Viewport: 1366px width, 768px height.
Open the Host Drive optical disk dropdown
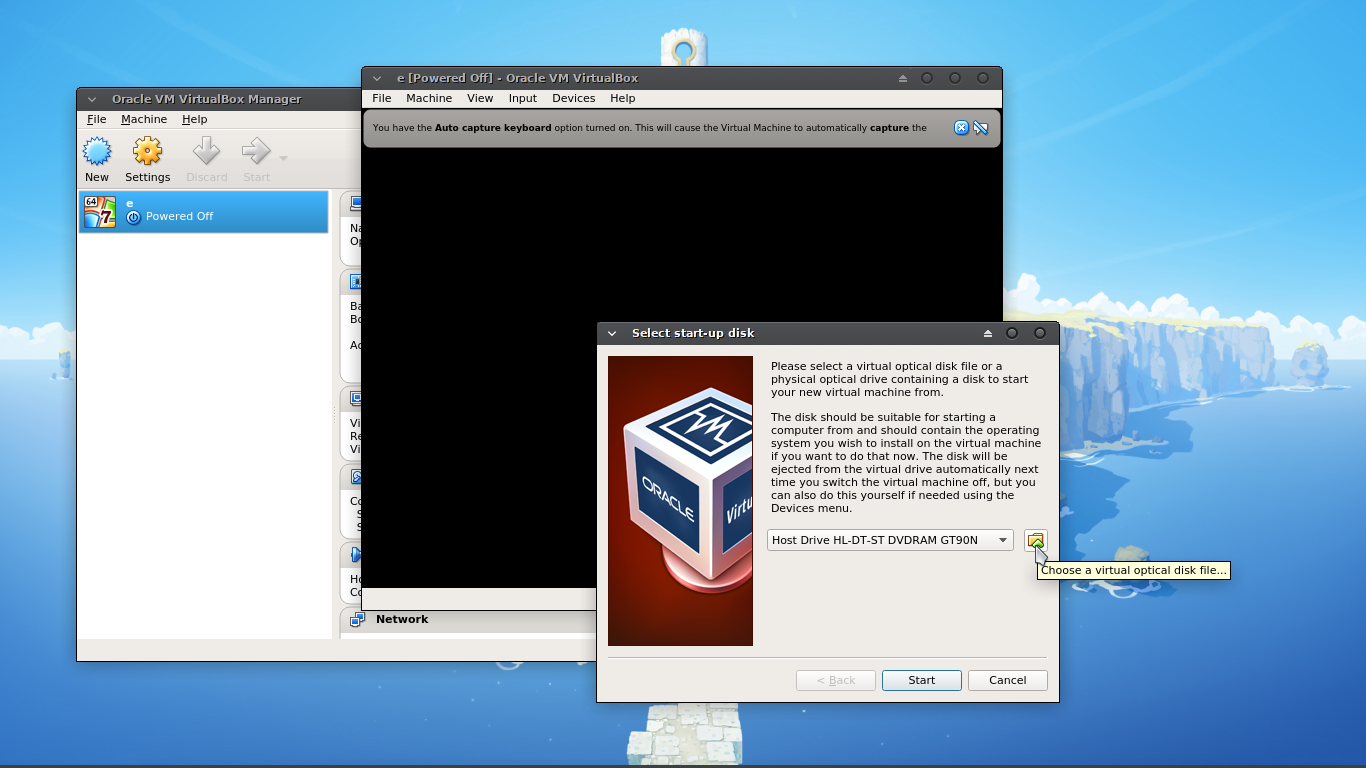890,540
